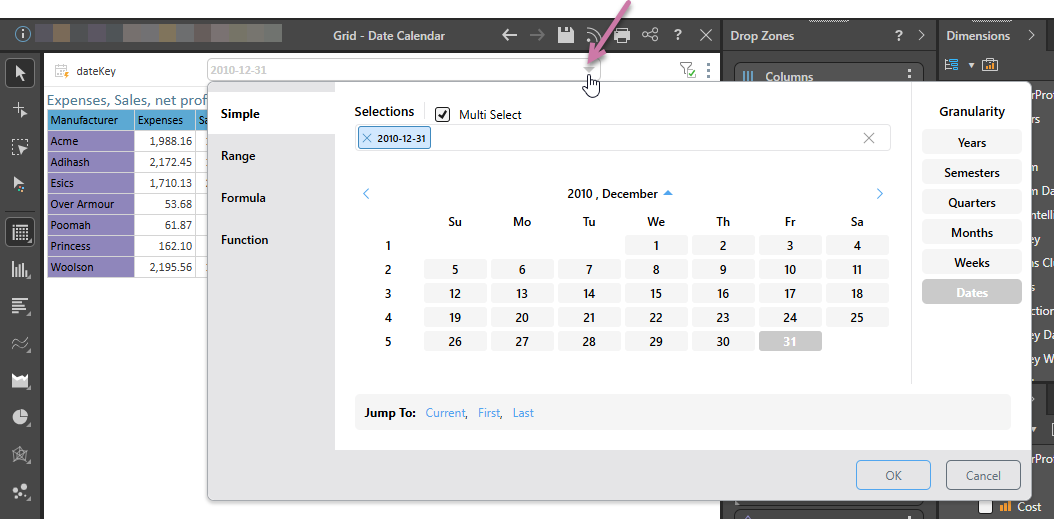Remove the 2010-12-31 selection chip
Image resolution: width=1054 pixels, height=519 pixels.
point(367,138)
